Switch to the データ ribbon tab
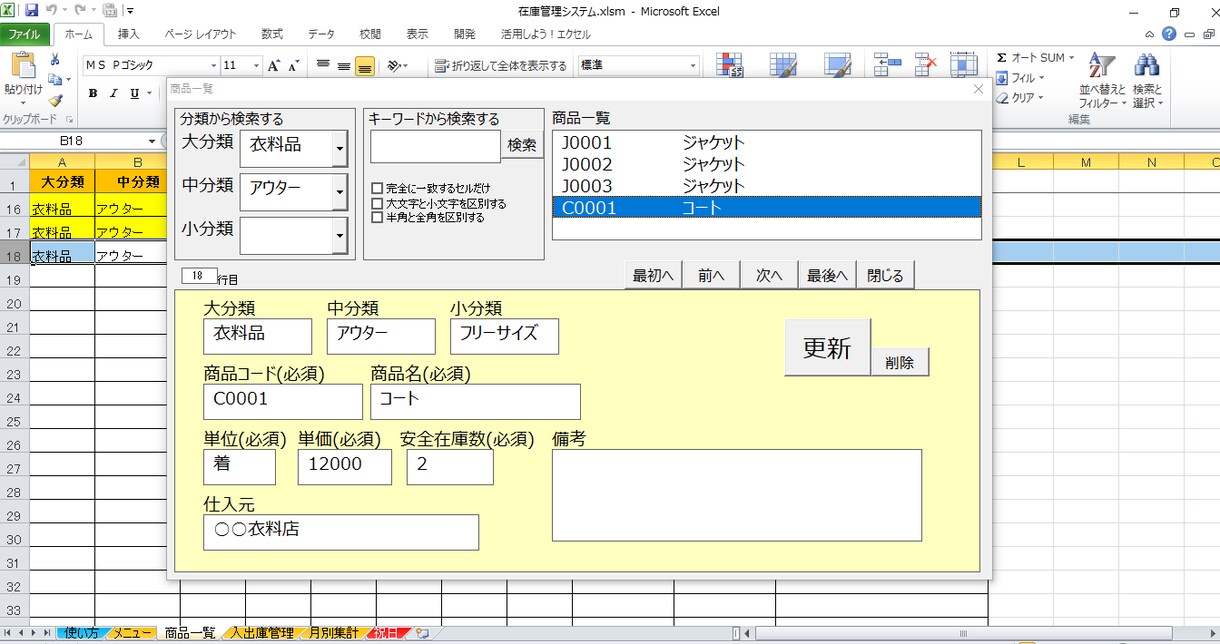This screenshot has width=1220, height=644. pos(322,34)
